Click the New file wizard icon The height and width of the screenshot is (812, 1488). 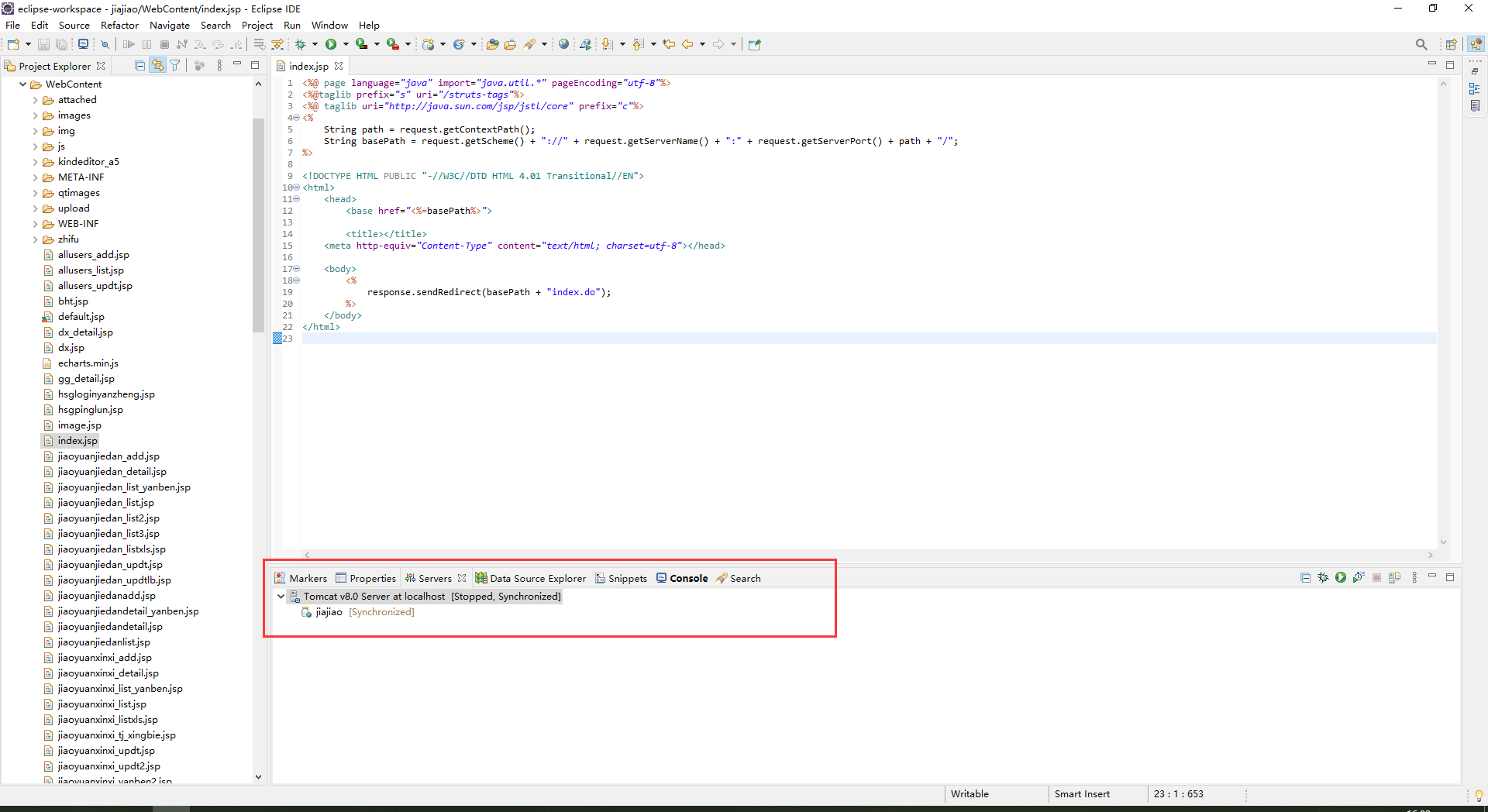click(x=12, y=44)
